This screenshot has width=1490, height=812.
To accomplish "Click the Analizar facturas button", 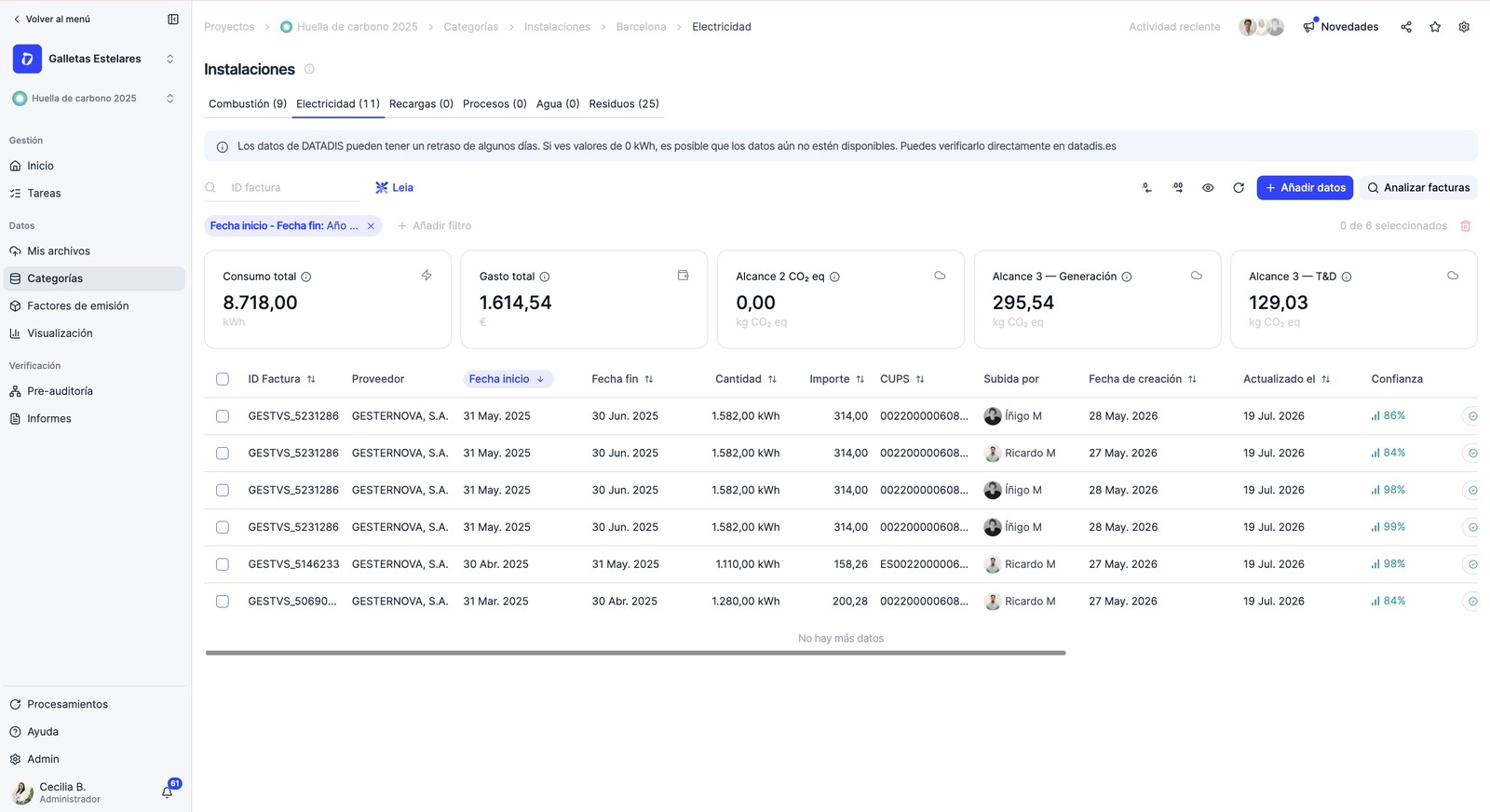I will 1418,188.
